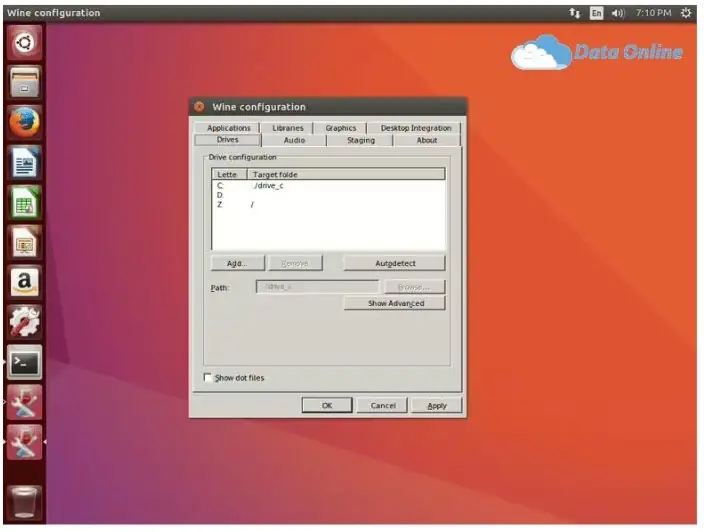Switch to the Graphics tab
Screen dimensions: 704x532
pyautogui.click(x=341, y=128)
